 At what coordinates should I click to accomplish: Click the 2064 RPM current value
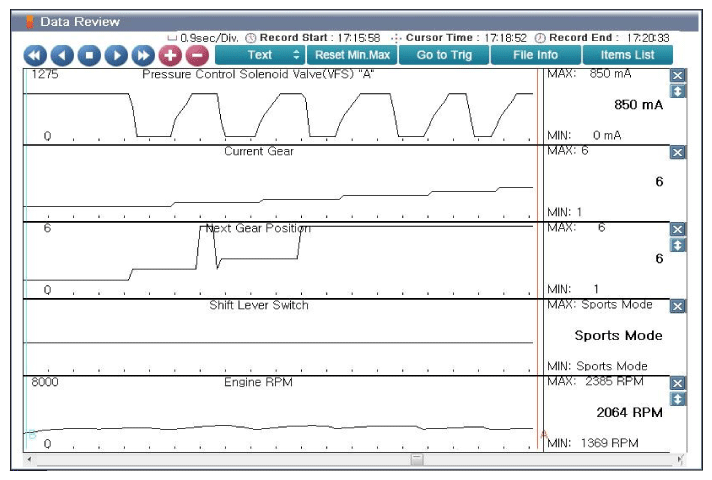tap(629, 412)
